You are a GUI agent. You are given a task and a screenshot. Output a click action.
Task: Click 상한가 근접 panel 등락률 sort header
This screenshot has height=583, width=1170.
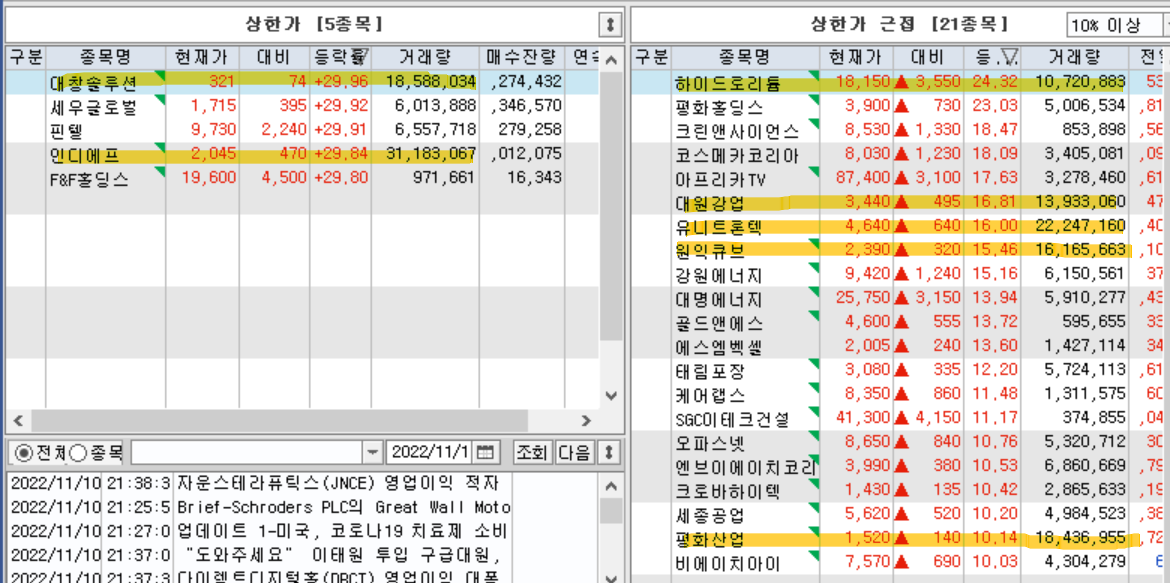[992, 57]
